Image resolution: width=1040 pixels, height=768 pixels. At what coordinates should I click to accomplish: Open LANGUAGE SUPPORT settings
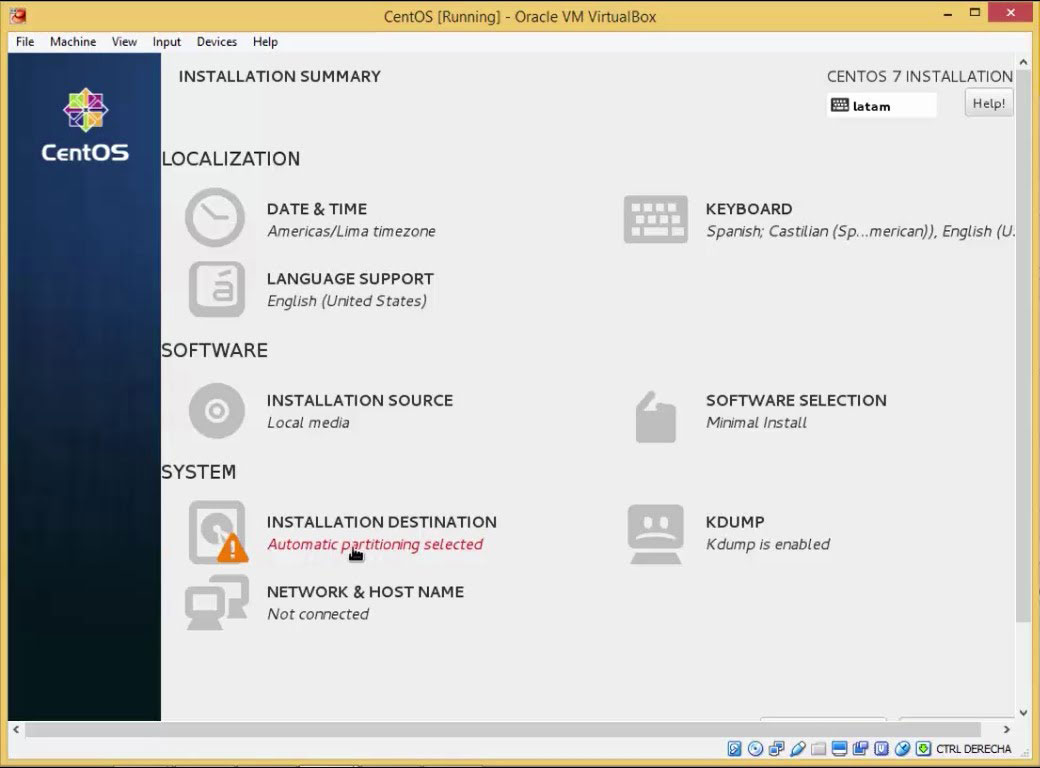350,279
